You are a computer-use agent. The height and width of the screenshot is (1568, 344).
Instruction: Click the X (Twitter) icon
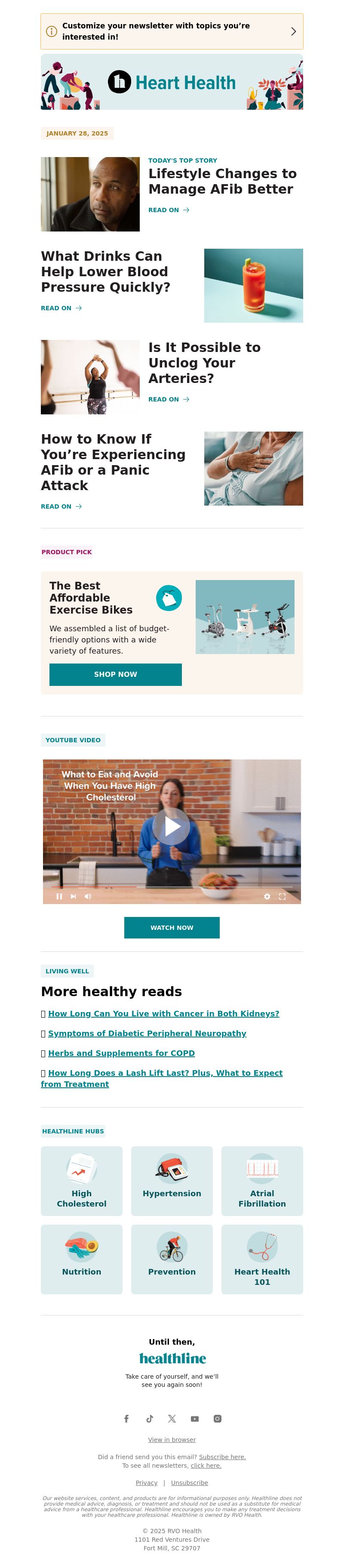[x=172, y=1418]
